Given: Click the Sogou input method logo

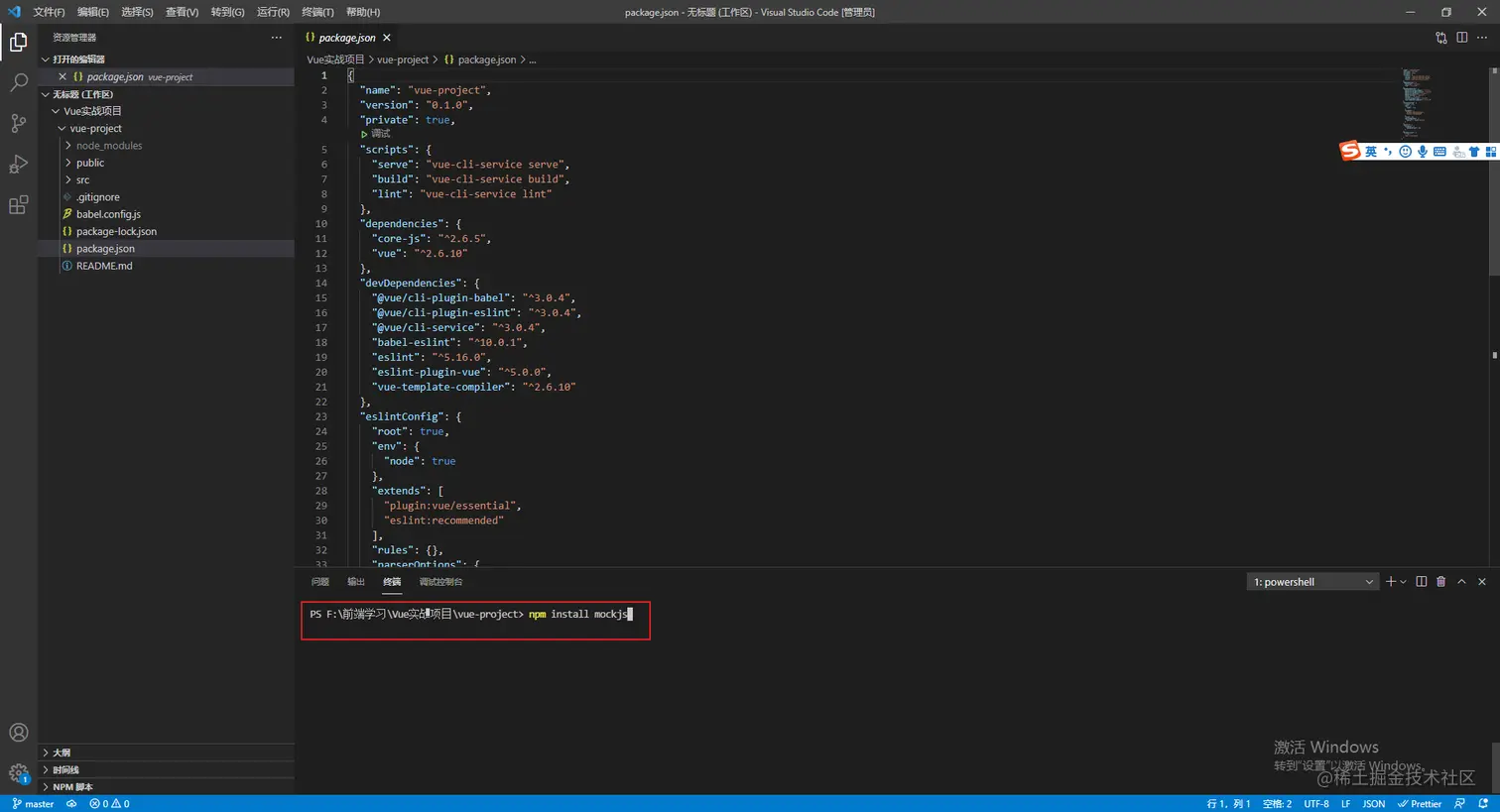Looking at the screenshot, I should (1350, 151).
